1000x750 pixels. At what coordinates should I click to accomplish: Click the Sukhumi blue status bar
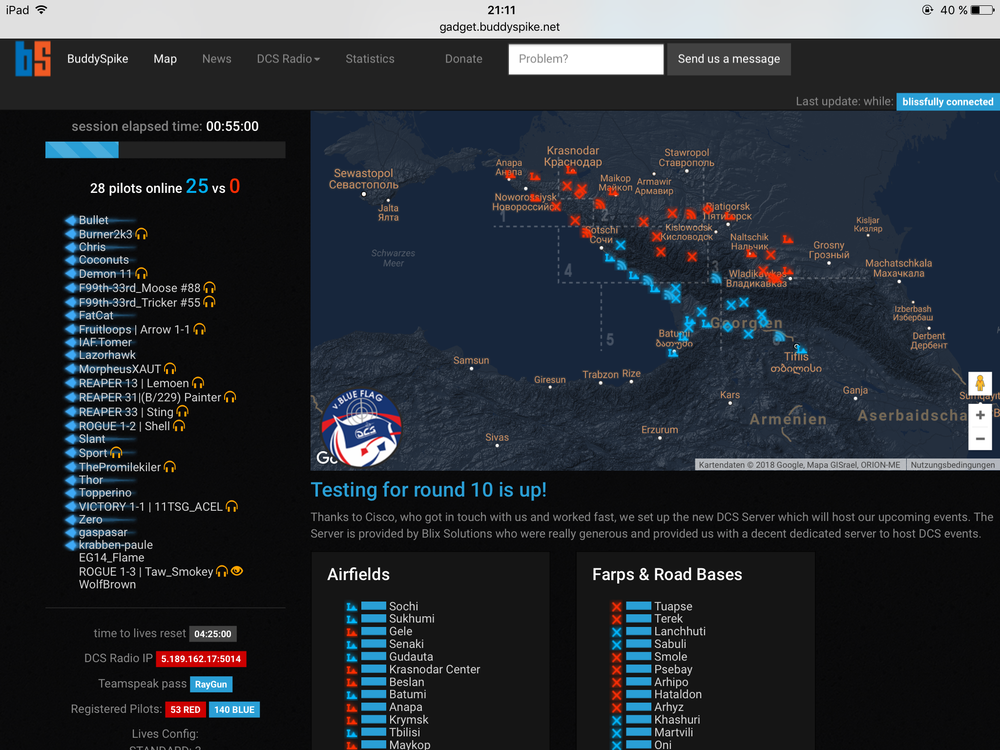tap(374, 619)
